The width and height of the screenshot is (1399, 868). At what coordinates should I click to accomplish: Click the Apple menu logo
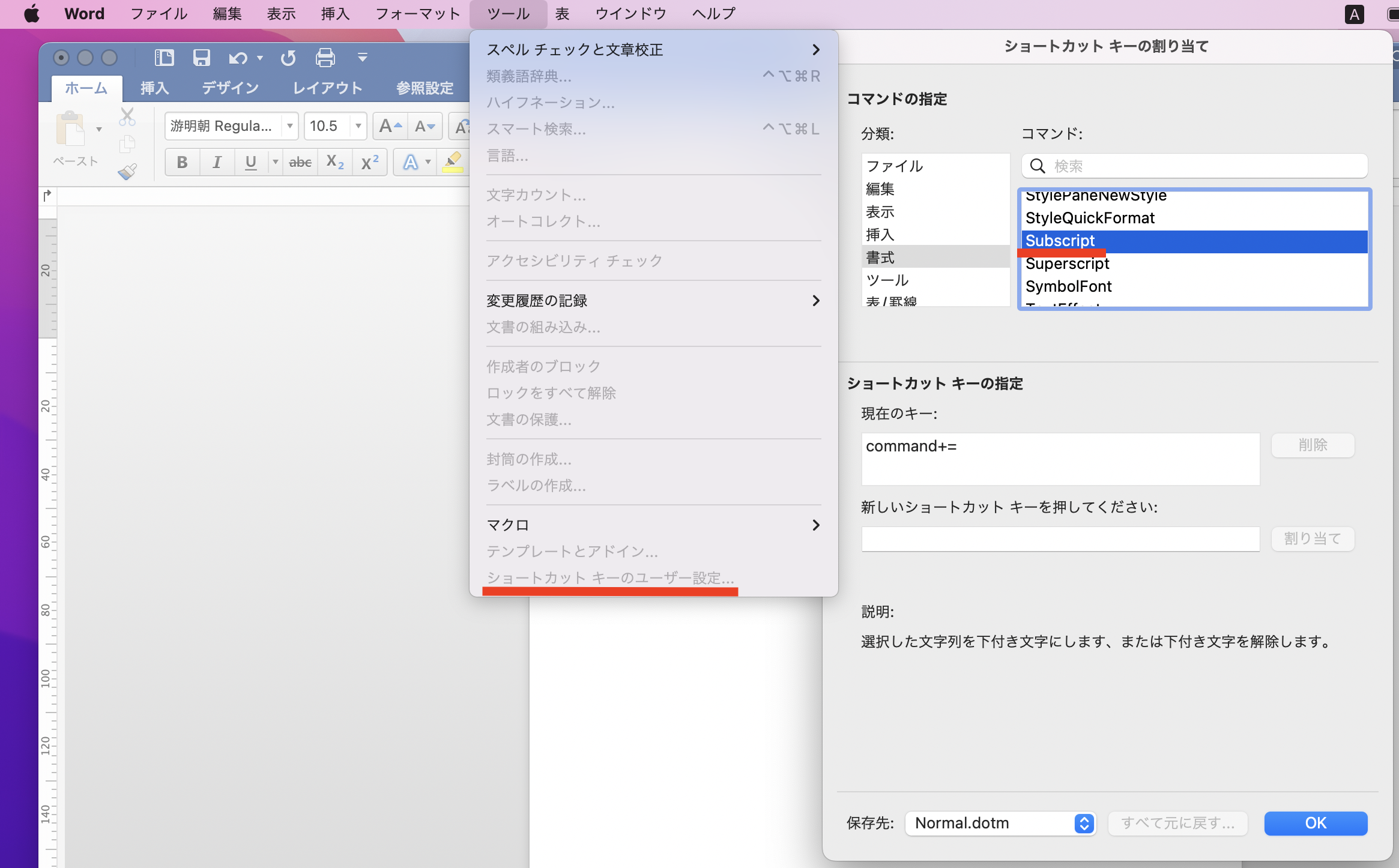coord(31,14)
